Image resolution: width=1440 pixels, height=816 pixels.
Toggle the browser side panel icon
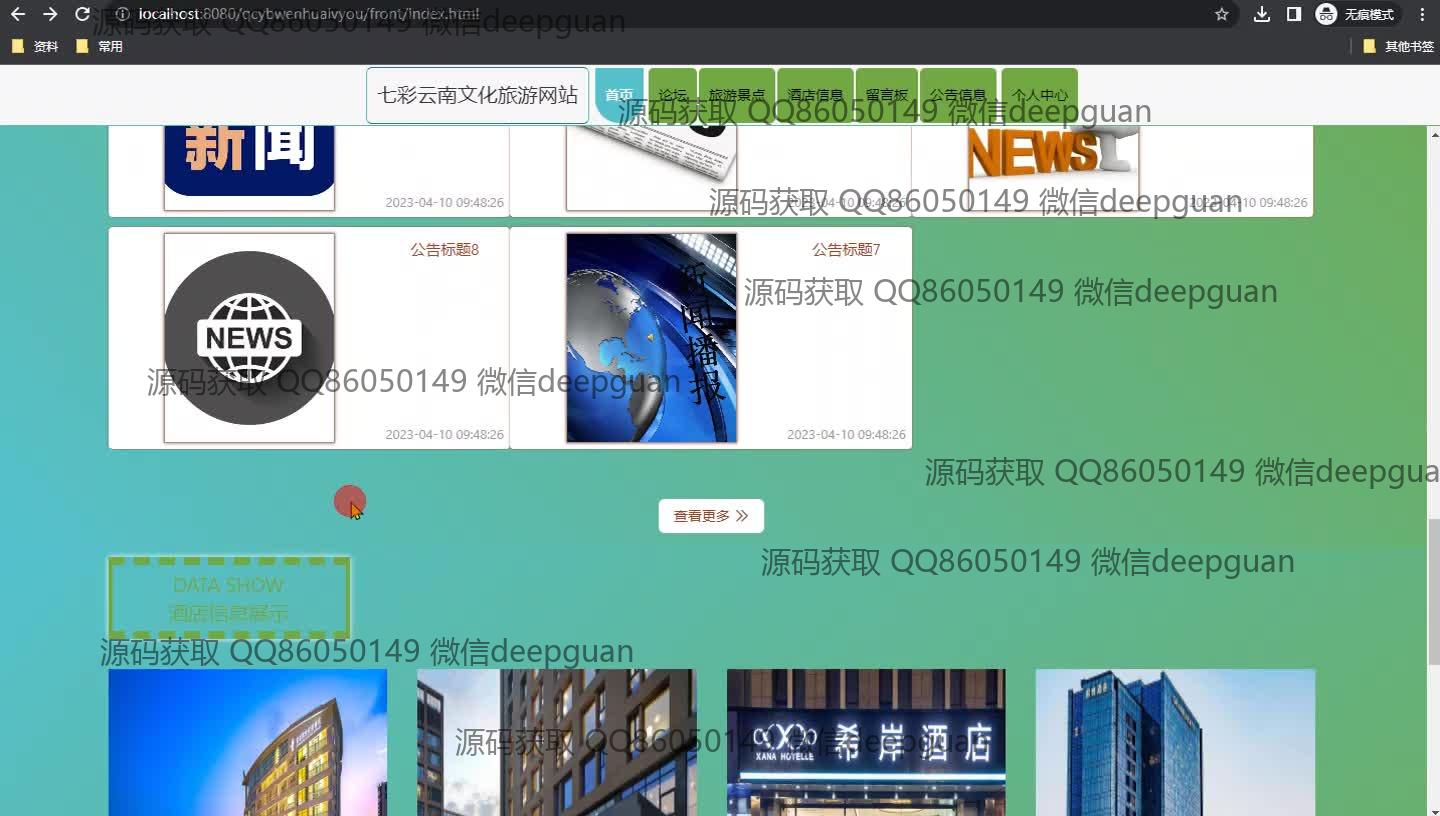(x=1294, y=14)
